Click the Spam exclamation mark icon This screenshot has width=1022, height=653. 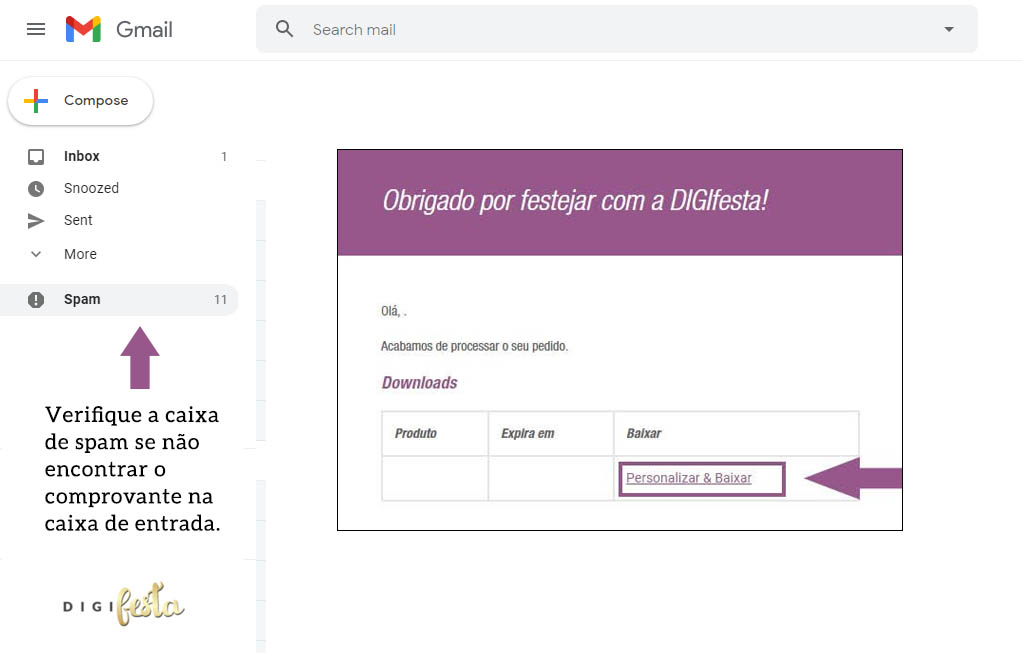tap(36, 300)
